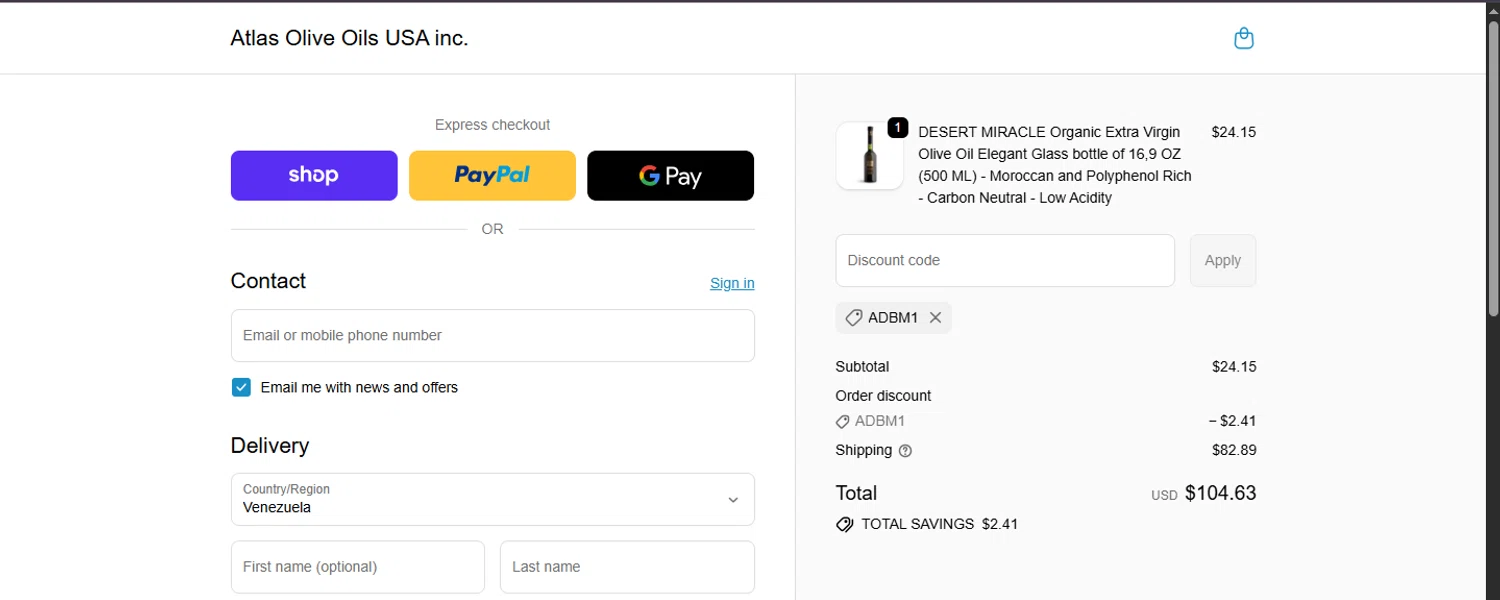Pay with Google Pay button
Screen dimensions: 1500x600
[670, 176]
